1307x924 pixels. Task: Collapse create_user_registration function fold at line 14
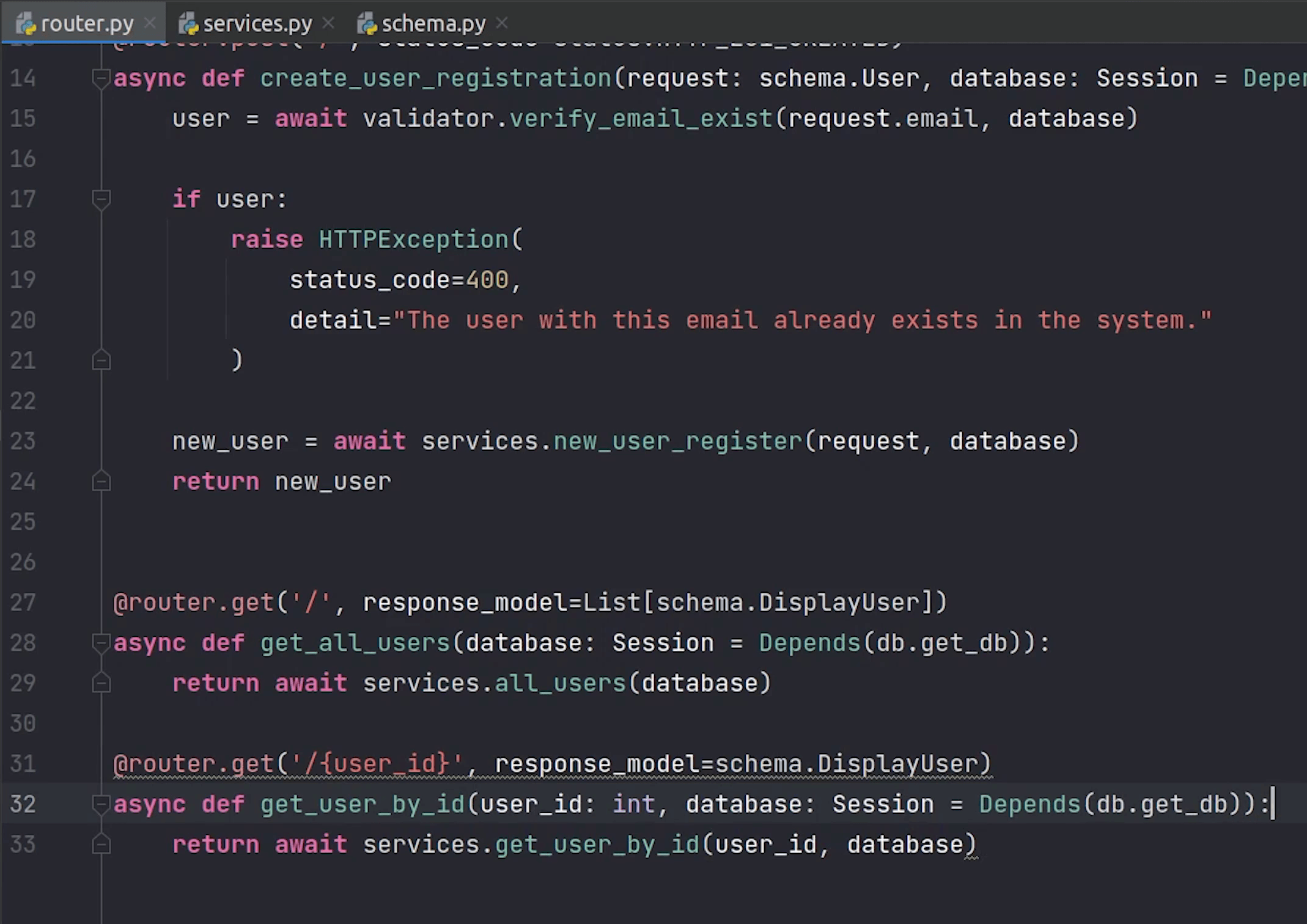[x=101, y=78]
